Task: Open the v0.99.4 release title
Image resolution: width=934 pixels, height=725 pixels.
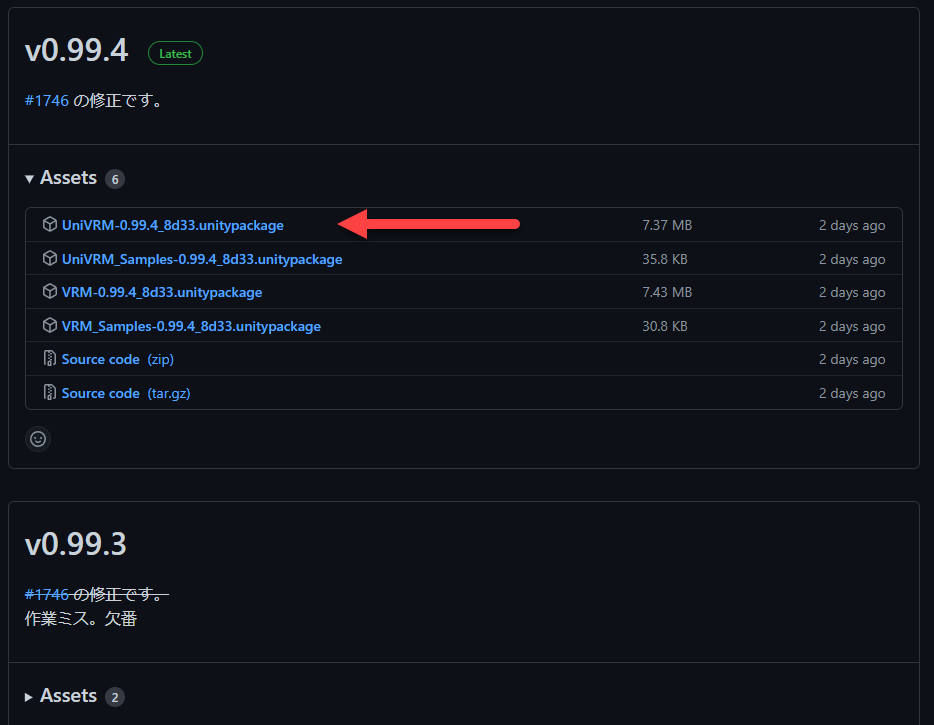Action: pyautogui.click(x=76, y=50)
